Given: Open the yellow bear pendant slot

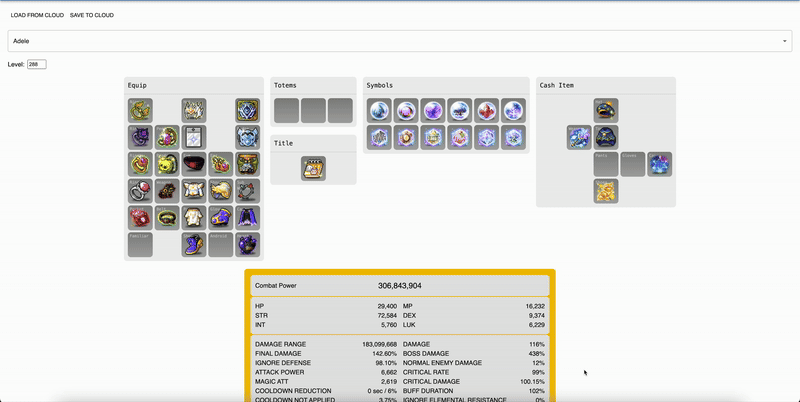Looking at the screenshot, I should point(167,164).
